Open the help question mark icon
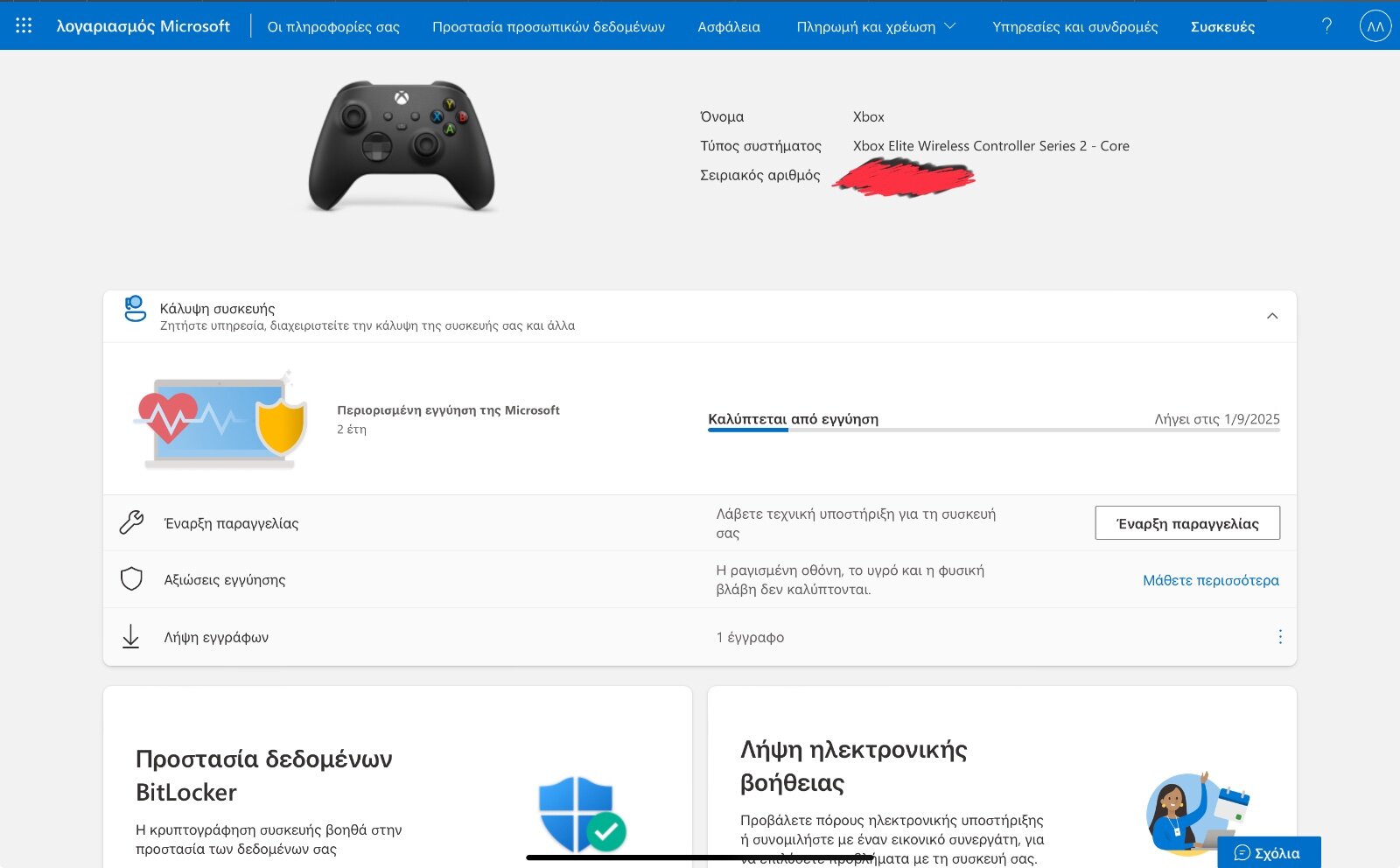The height and width of the screenshot is (868, 1400). (x=1326, y=25)
